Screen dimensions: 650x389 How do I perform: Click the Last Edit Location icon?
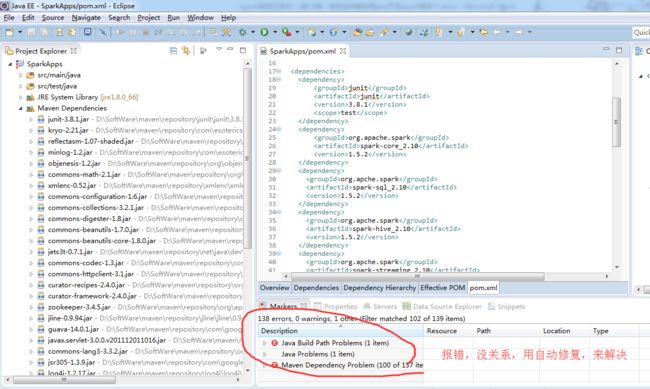click(x=483, y=32)
